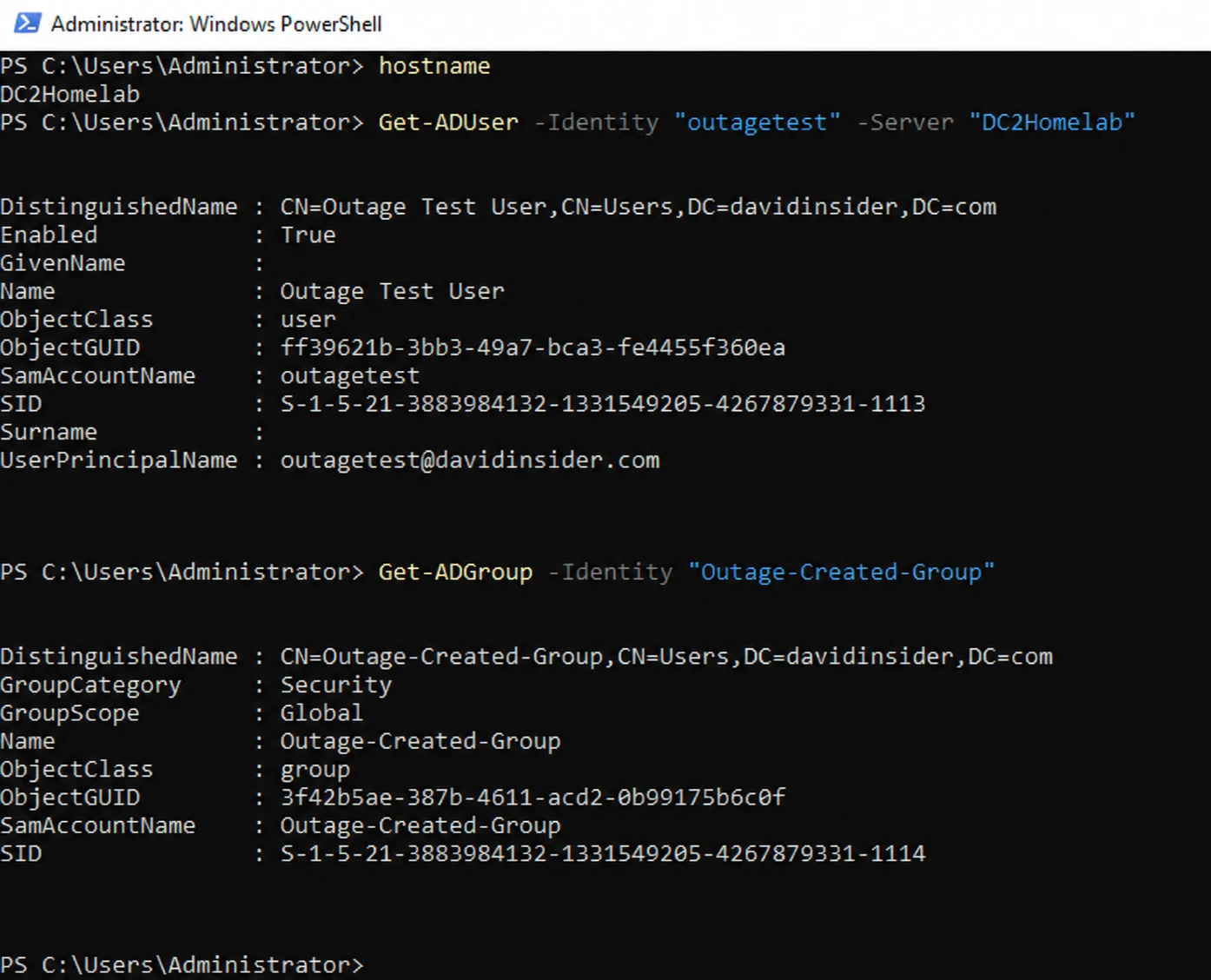Click the final empty PS prompt line
The height and width of the screenshot is (980, 1211).
[x=182, y=965]
